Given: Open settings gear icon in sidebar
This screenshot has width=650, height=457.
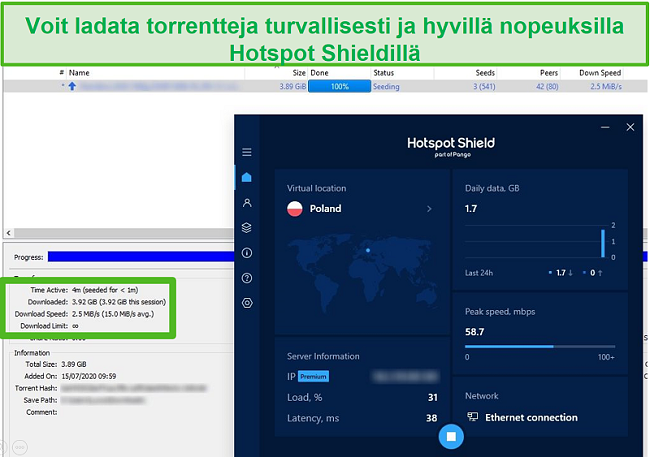Looking at the screenshot, I should pos(247,303).
